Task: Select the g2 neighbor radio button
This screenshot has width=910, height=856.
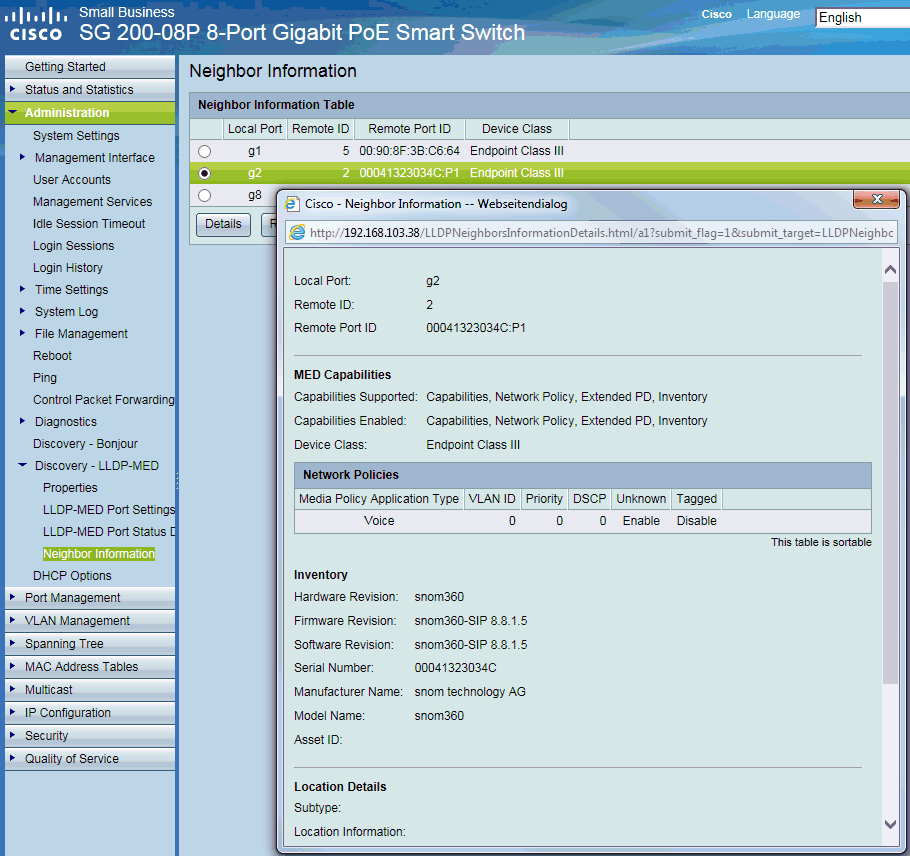Action: (x=204, y=174)
